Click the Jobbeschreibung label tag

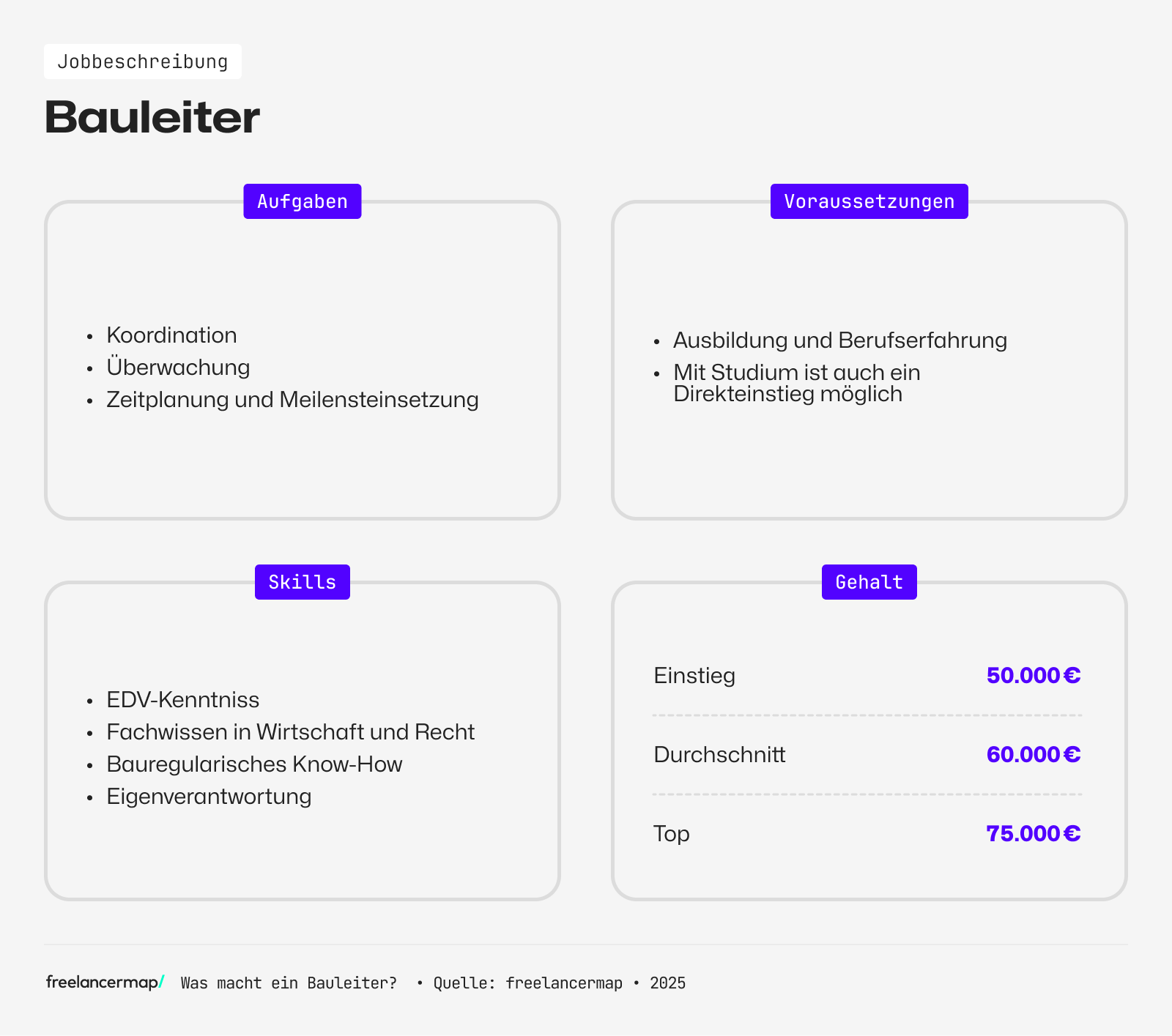click(x=143, y=62)
